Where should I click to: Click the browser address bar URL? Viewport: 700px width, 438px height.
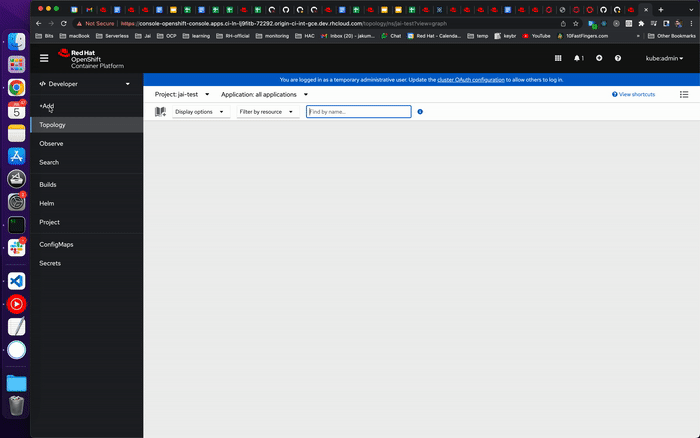284,23
